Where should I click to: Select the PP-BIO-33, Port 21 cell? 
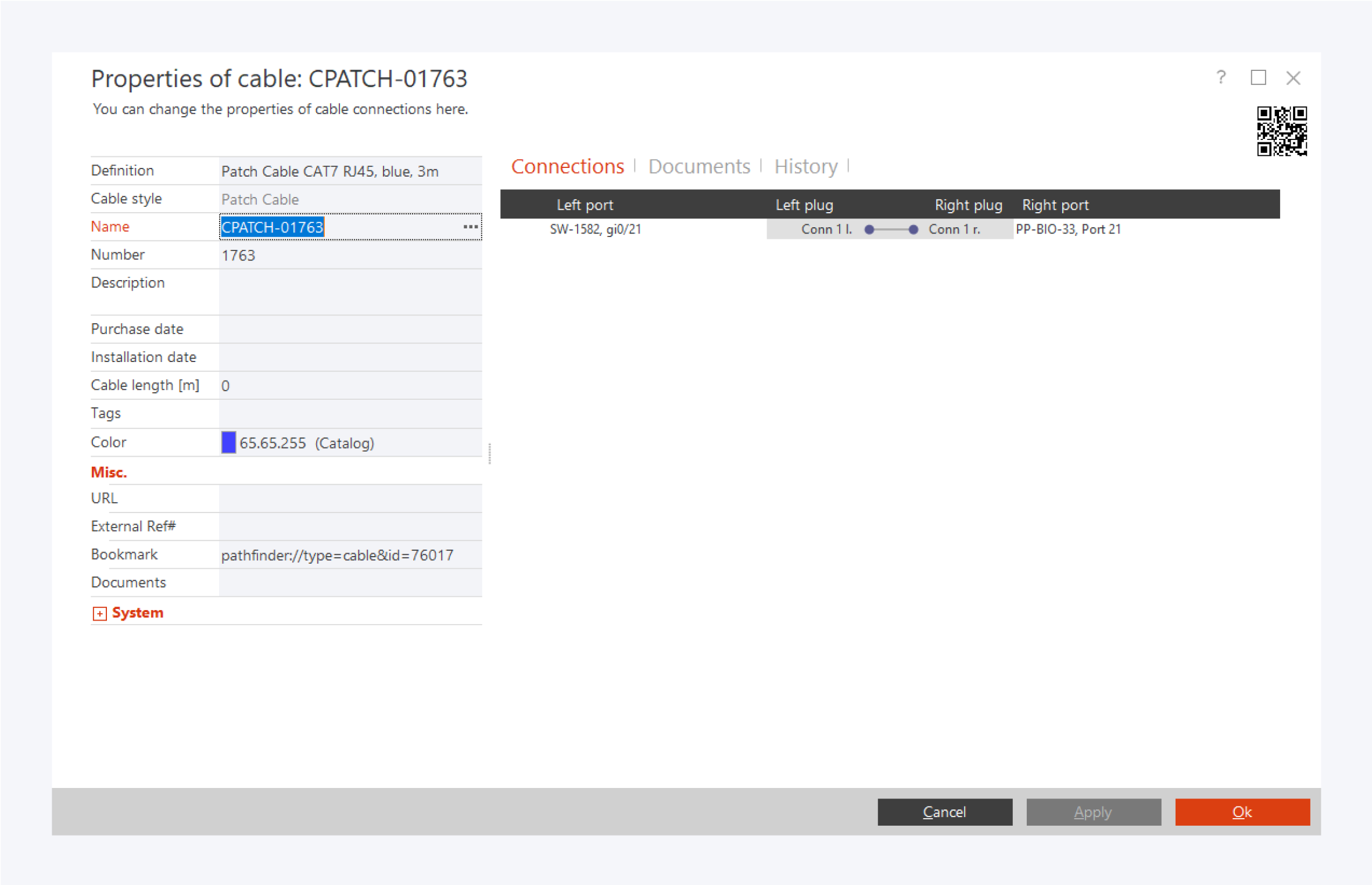[x=1068, y=230]
